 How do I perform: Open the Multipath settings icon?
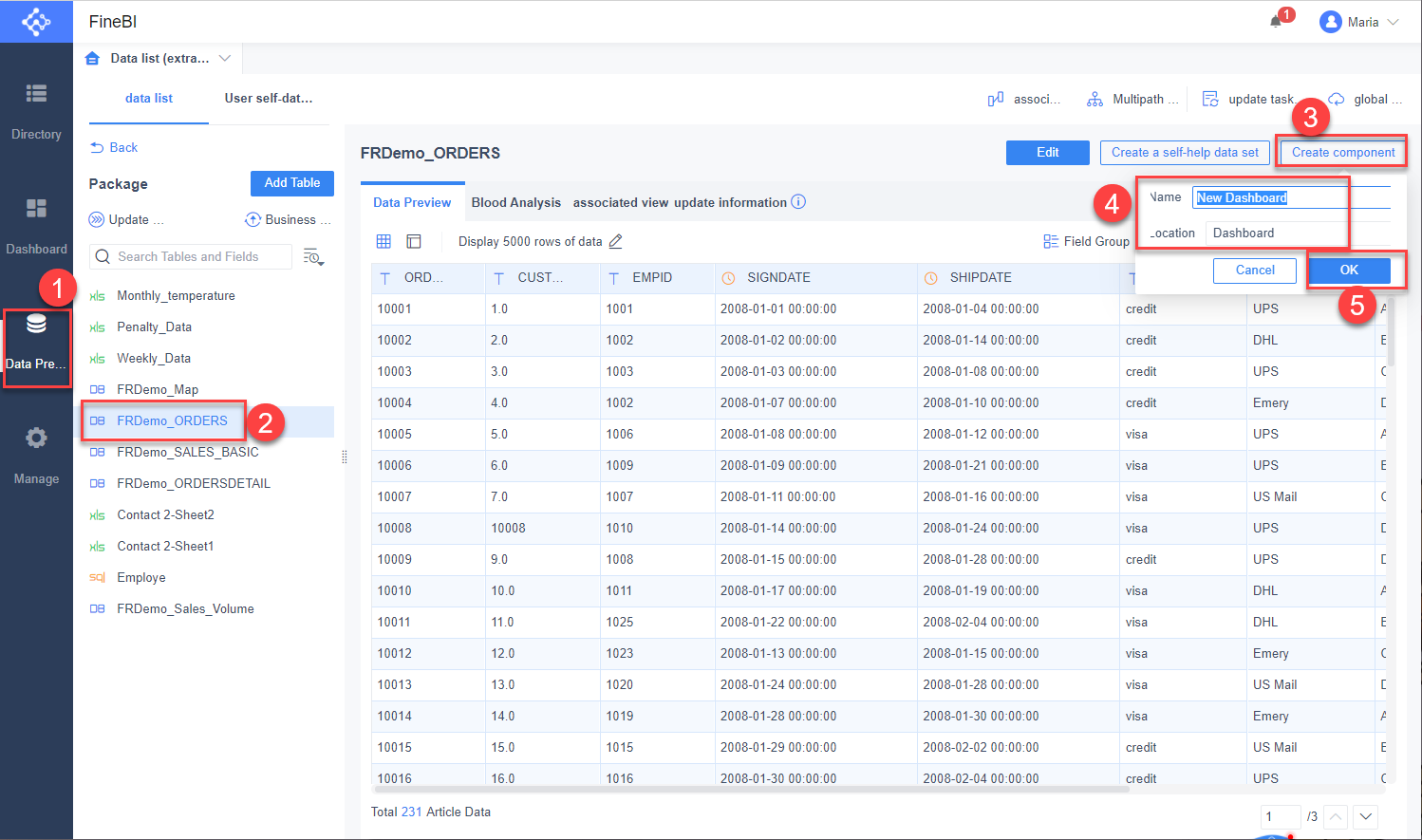(1094, 99)
